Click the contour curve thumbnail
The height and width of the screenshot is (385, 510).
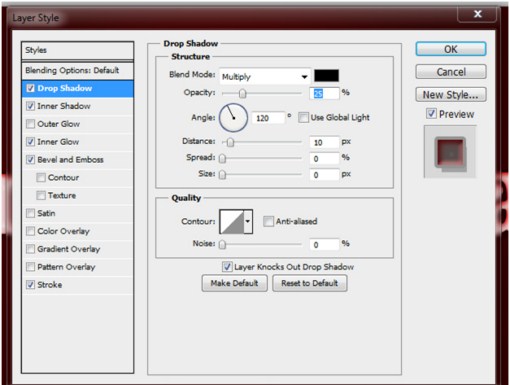click(x=232, y=221)
